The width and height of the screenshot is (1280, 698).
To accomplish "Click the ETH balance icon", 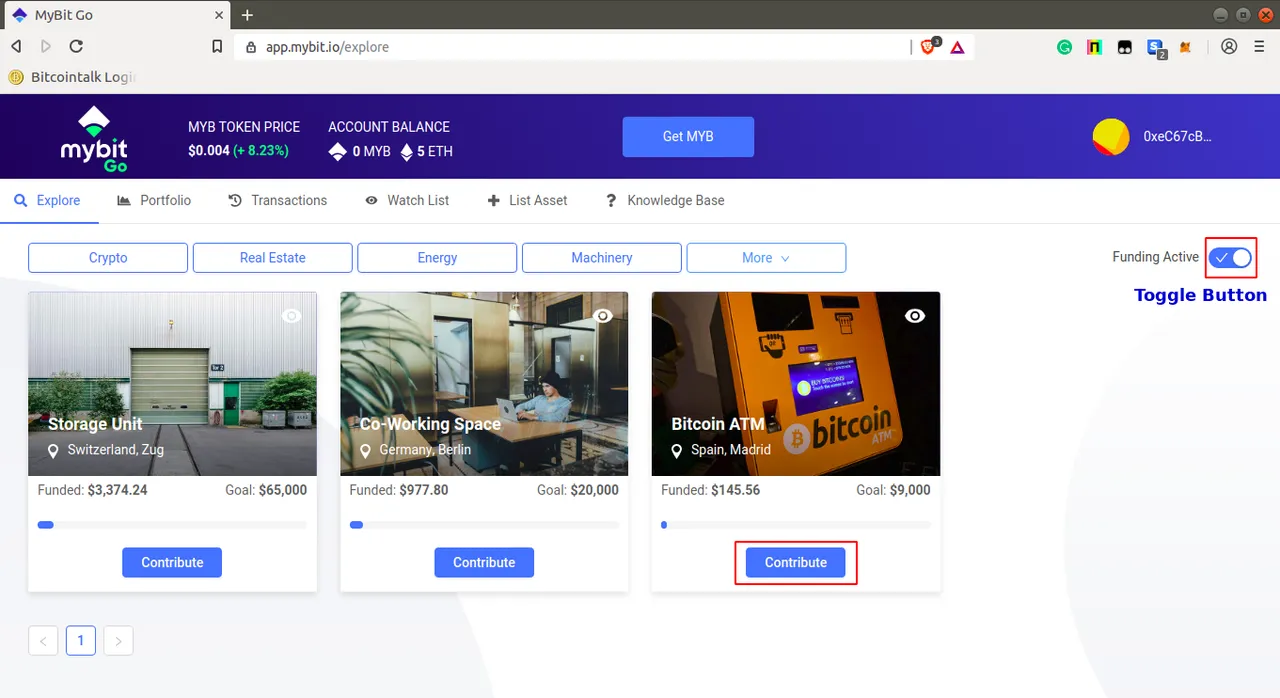I will pyautogui.click(x=407, y=152).
